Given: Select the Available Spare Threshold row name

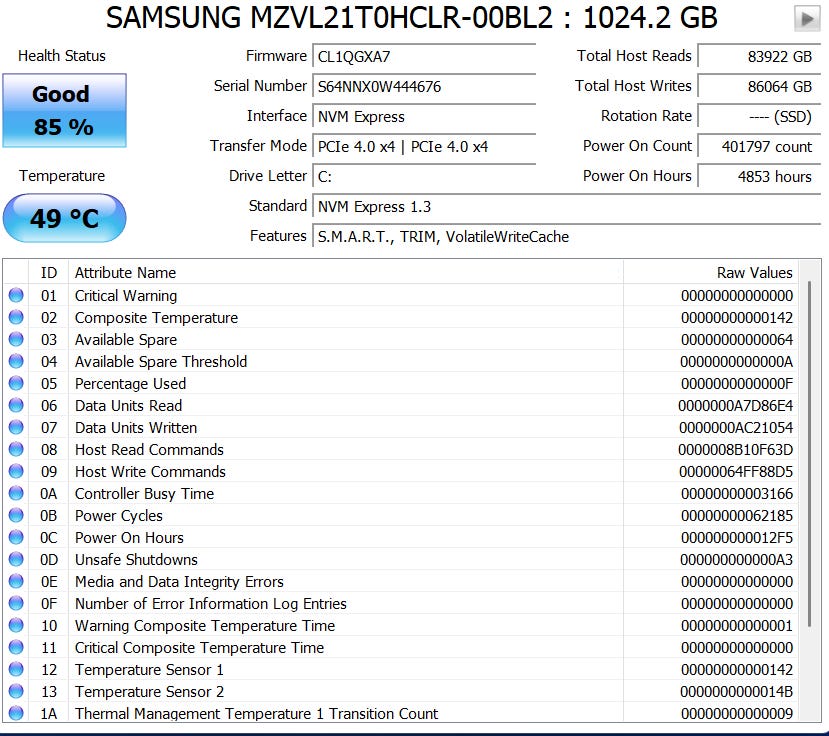Looking at the screenshot, I should click(x=161, y=362).
